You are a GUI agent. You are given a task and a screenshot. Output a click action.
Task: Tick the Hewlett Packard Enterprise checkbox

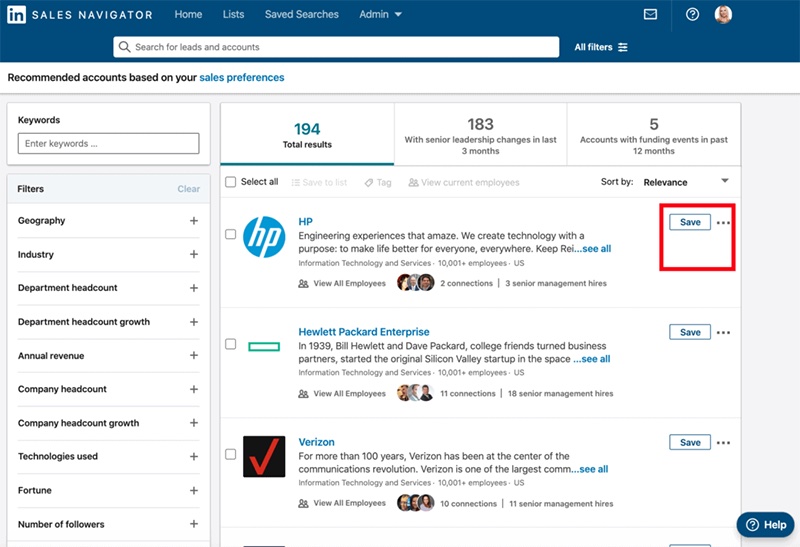point(231,344)
